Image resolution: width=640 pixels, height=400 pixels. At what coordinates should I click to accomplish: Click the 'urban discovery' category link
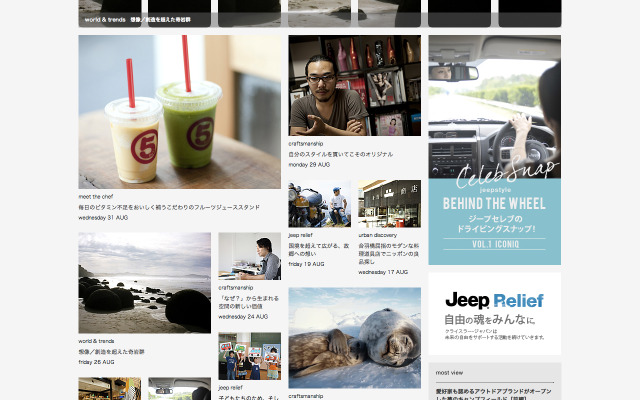coord(378,235)
